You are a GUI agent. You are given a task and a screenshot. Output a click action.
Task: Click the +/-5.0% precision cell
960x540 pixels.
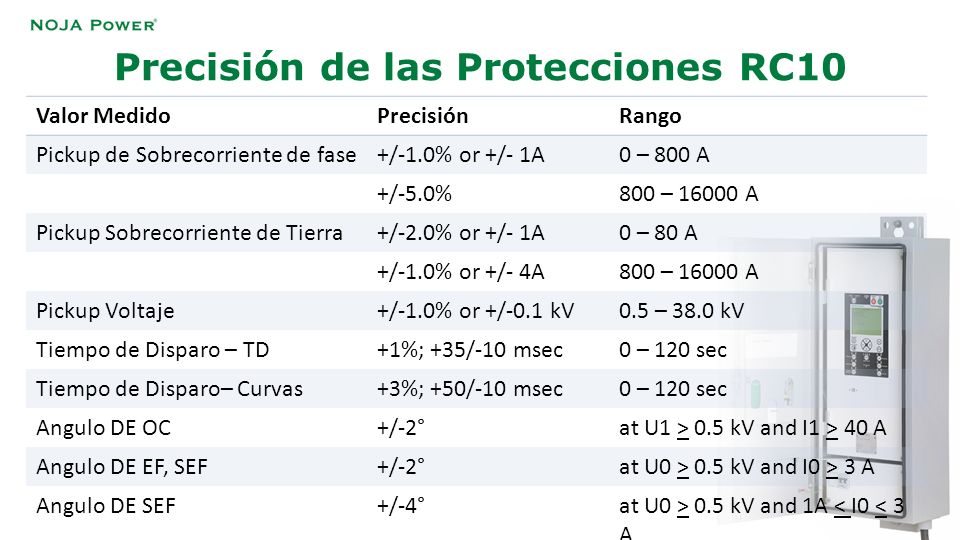414,194
